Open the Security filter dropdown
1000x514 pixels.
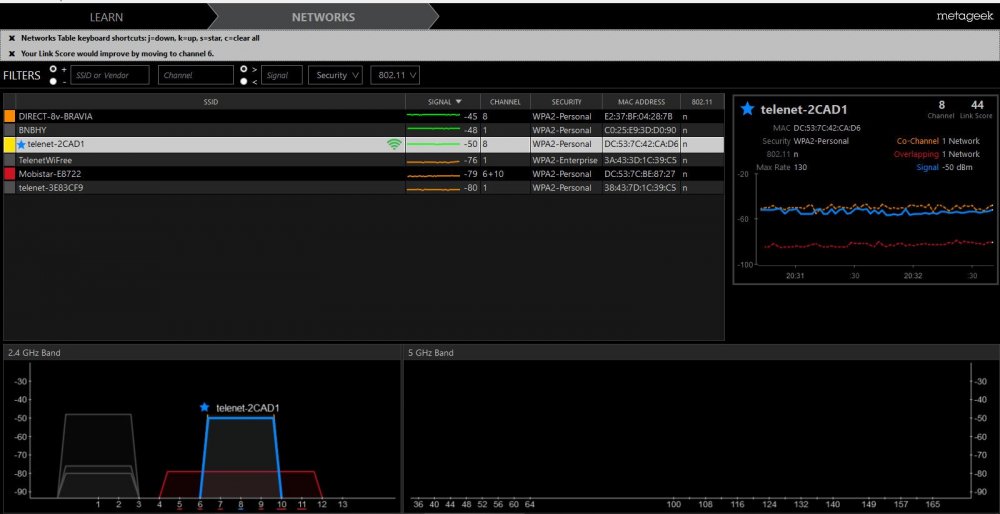coord(336,75)
